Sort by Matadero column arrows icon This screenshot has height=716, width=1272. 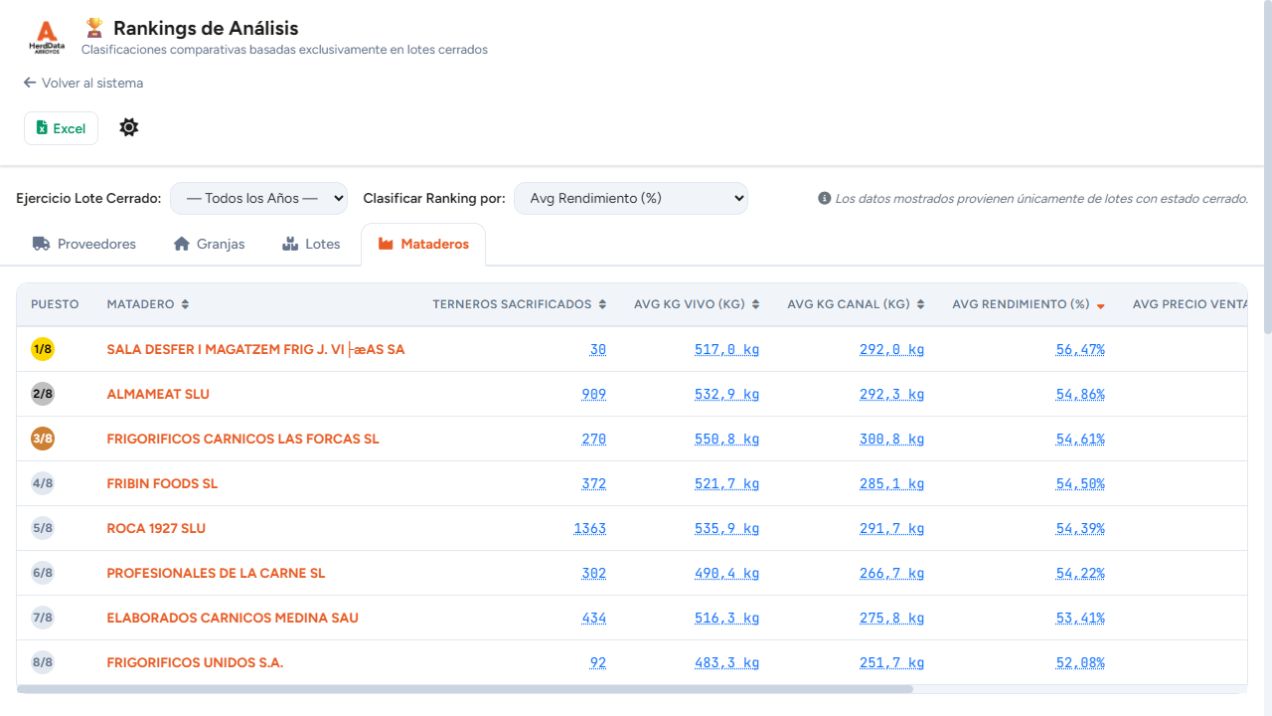(185, 304)
